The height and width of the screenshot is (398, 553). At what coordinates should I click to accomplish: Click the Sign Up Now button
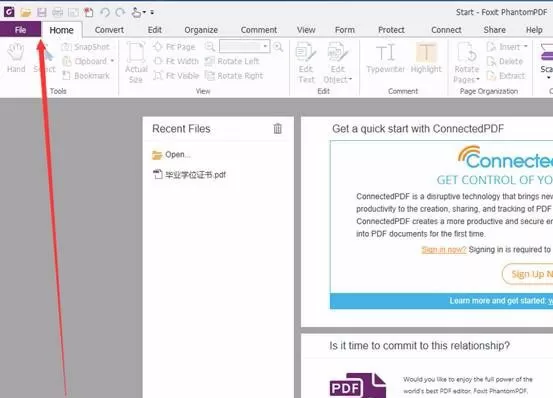(528, 274)
